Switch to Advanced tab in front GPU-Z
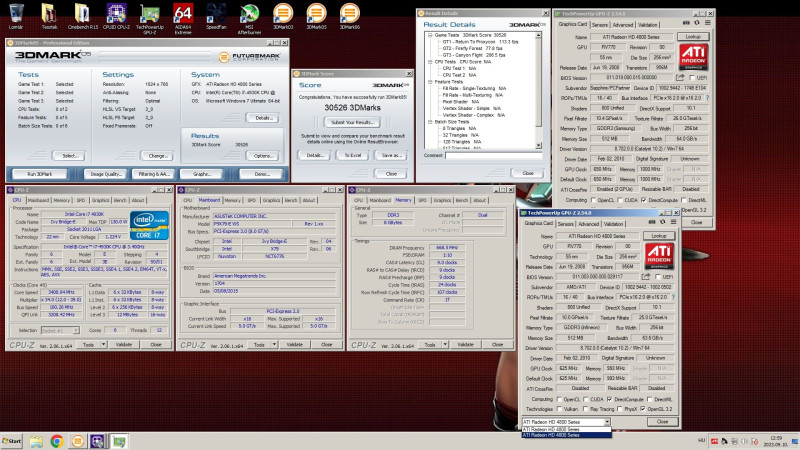Image resolution: width=800 pixels, height=450 pixels. tap(588, 224)
